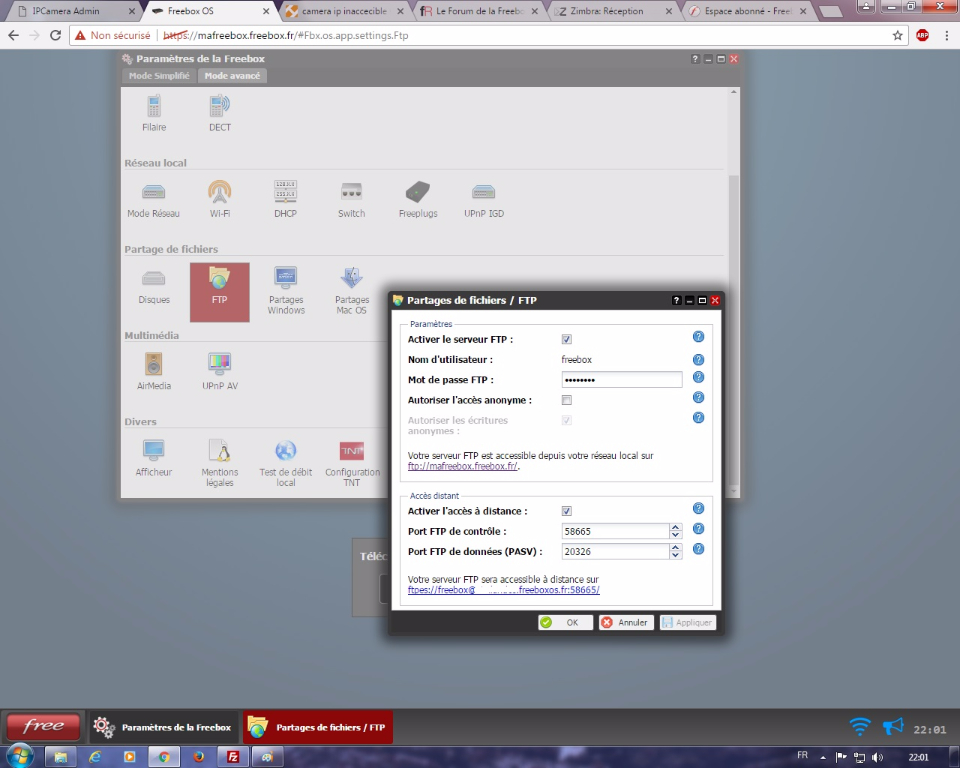This screenshot has height=768, width=960.
Task: Open the UPnP AV settings icon
Action: coord(220,372)
